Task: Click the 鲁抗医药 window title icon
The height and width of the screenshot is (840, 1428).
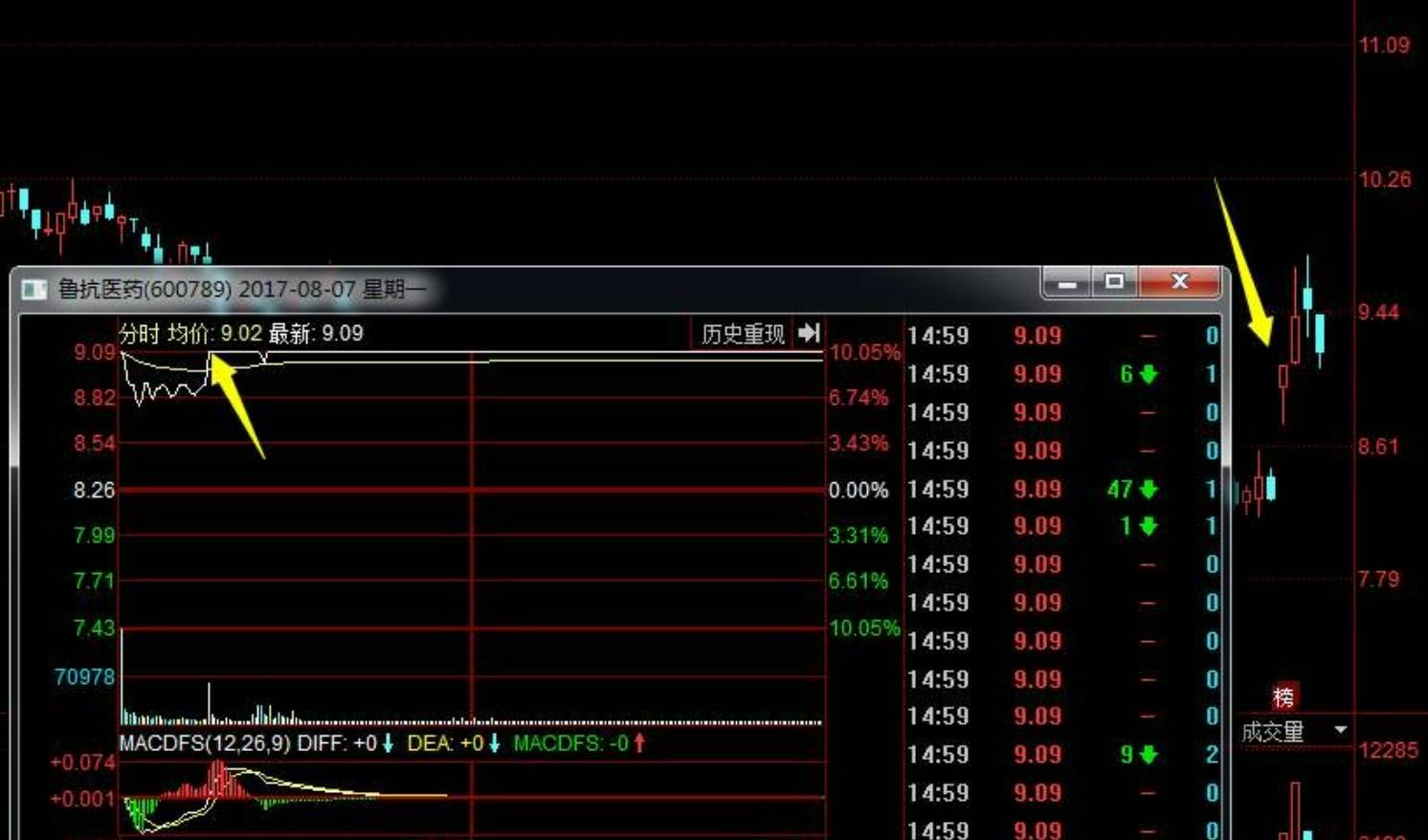Action: [34, 289]
